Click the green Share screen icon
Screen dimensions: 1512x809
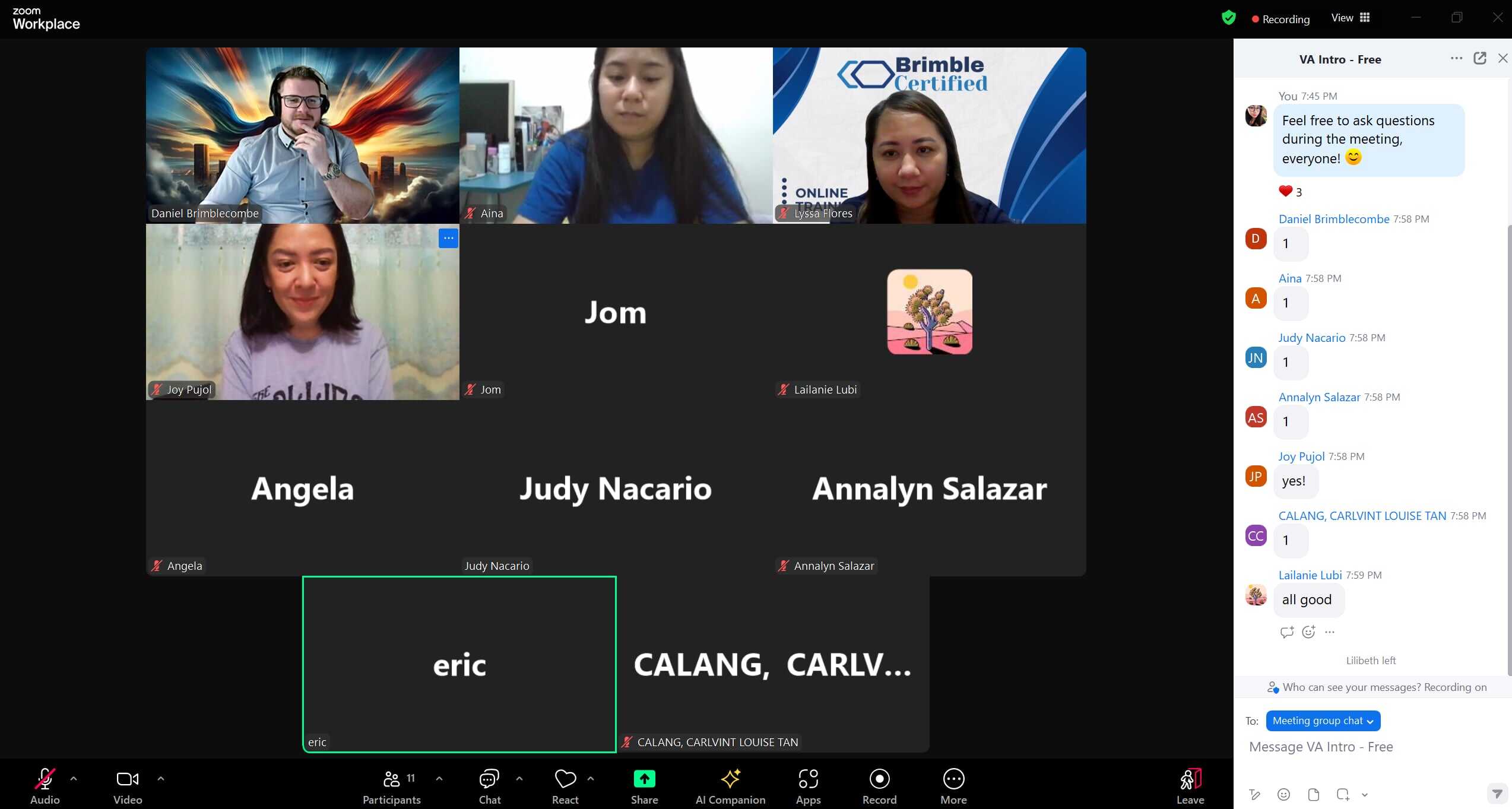(x=644, y=779)
